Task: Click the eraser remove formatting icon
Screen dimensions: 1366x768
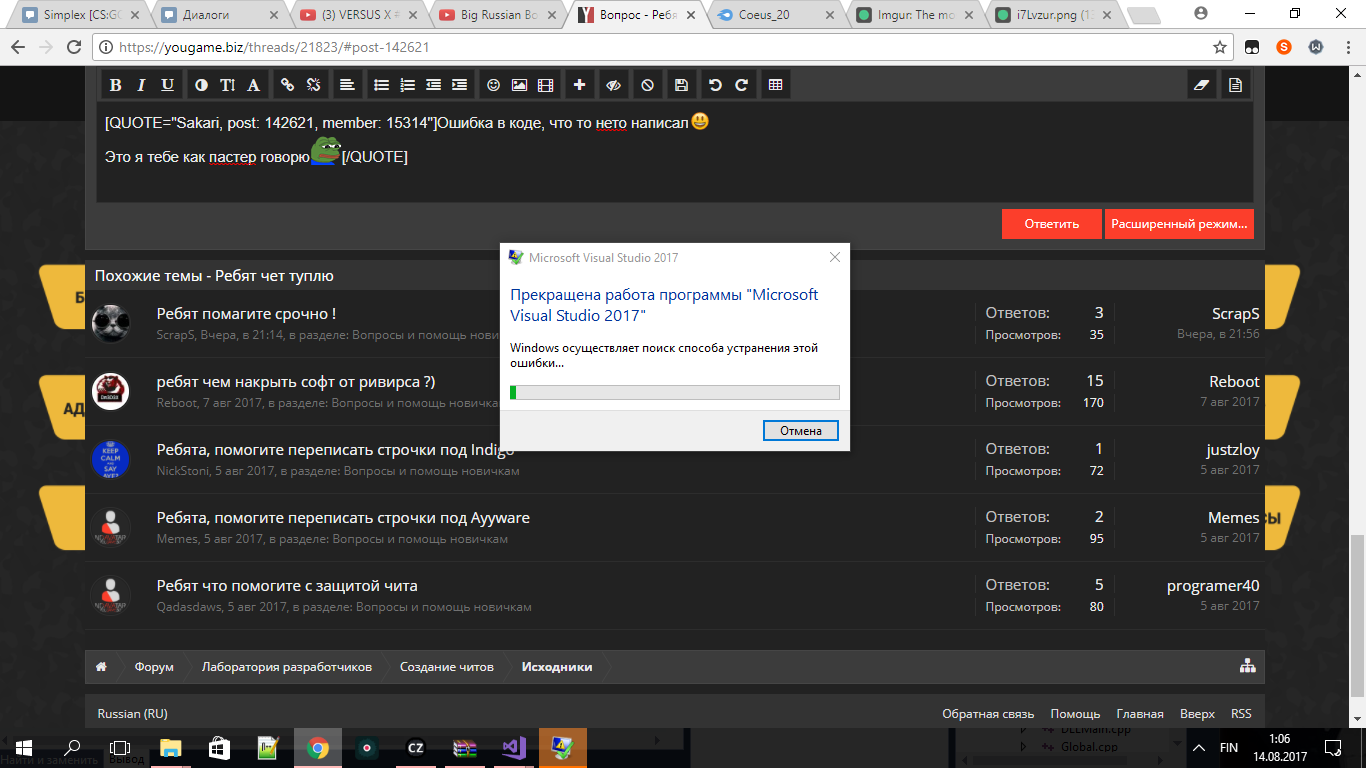Action: [x=1202, y=85]
